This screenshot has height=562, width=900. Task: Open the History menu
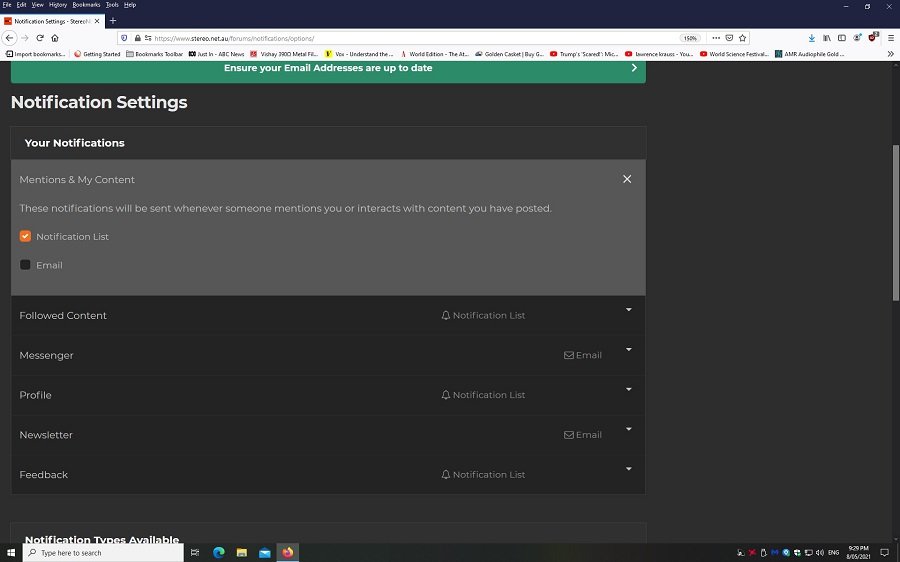point(58,5)
